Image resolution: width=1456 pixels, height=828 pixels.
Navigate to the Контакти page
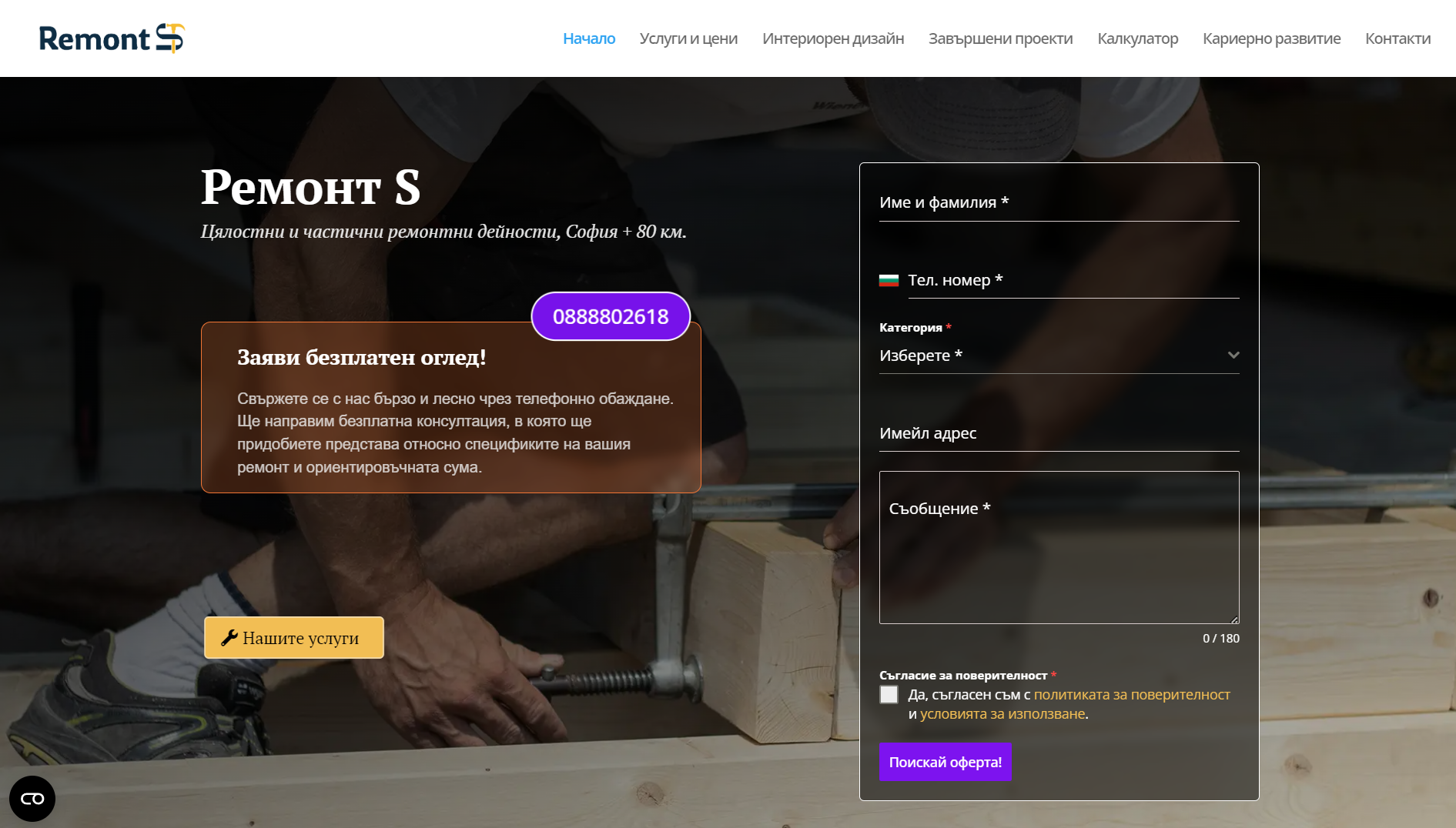click(x=1397, y=38)
